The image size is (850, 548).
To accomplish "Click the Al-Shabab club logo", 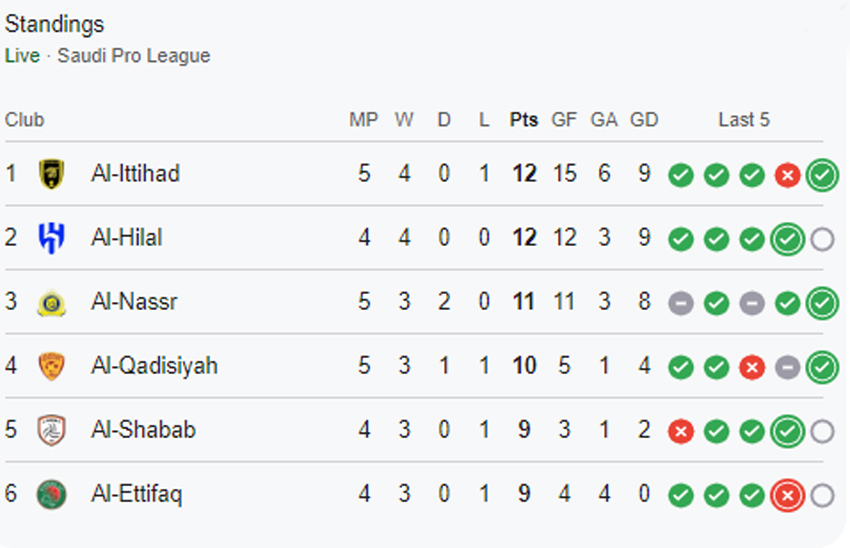I will coord(51,430).
